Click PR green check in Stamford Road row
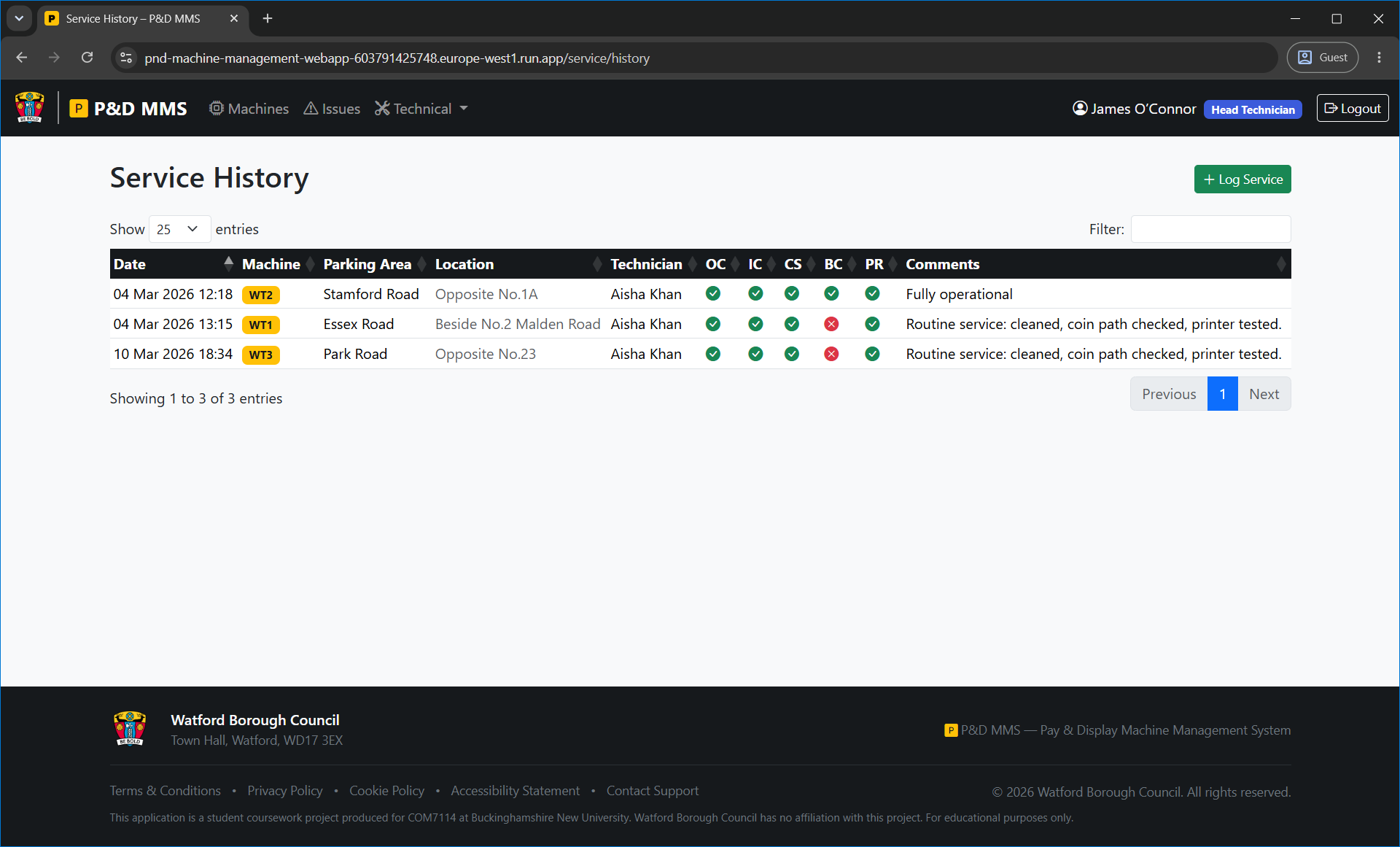Image resolution: width=1400 pixels, height=847 pixels. [872, 293]
